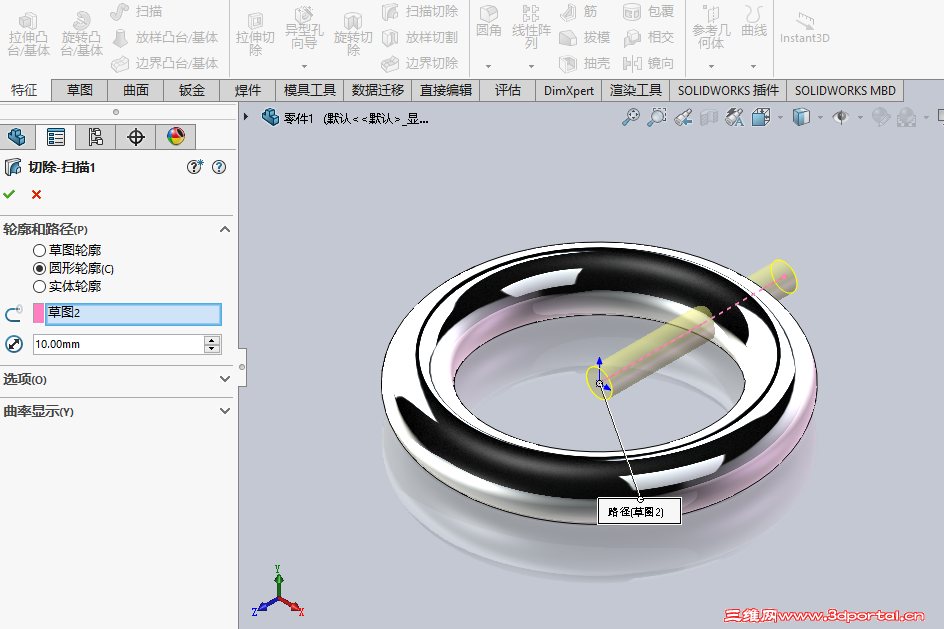Click the Revolved Cut (旋转切除) tool
Viewport: 944px width, 629px height.
click(353, 36)
